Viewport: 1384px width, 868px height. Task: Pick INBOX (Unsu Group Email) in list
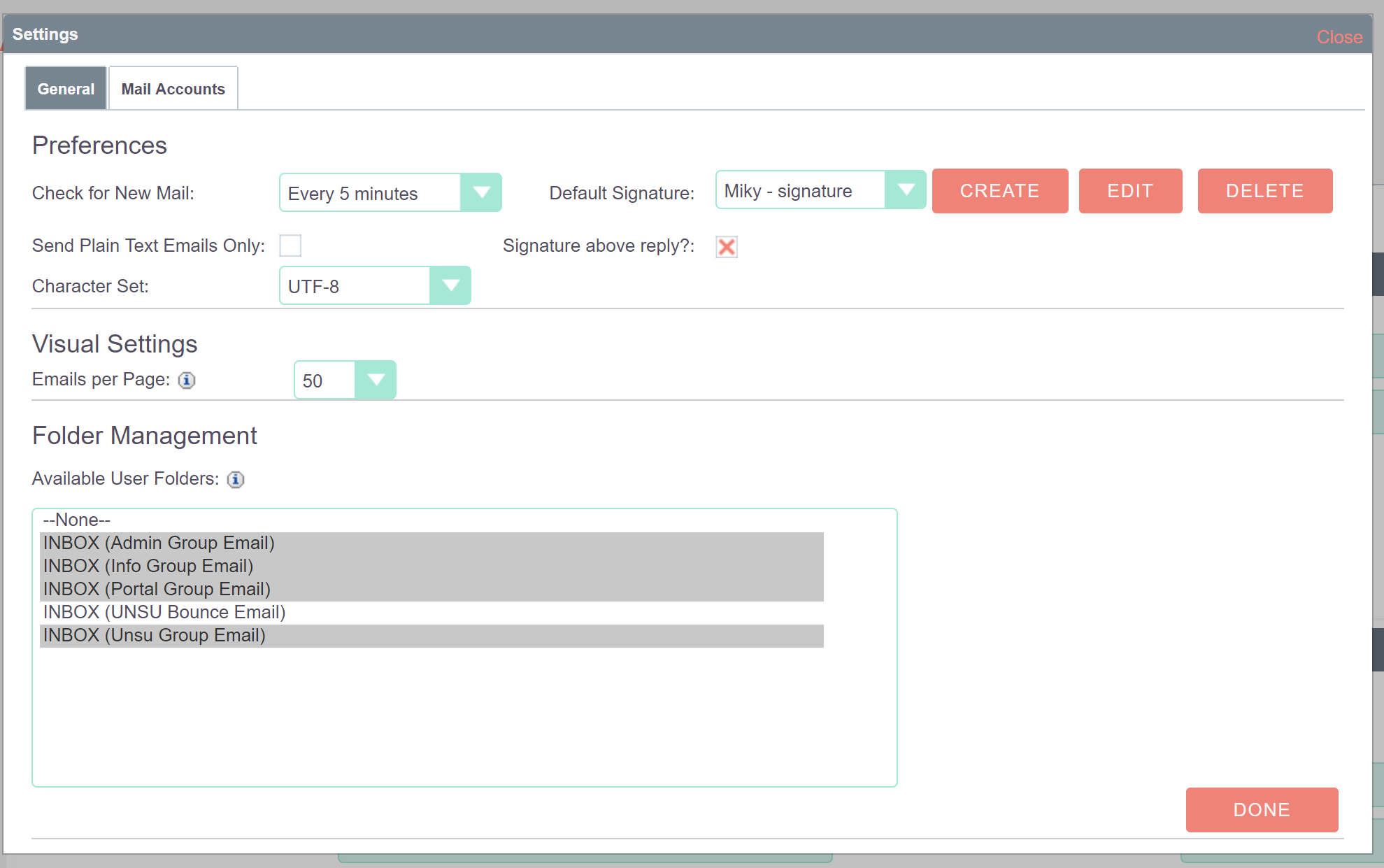click(155, 635)
